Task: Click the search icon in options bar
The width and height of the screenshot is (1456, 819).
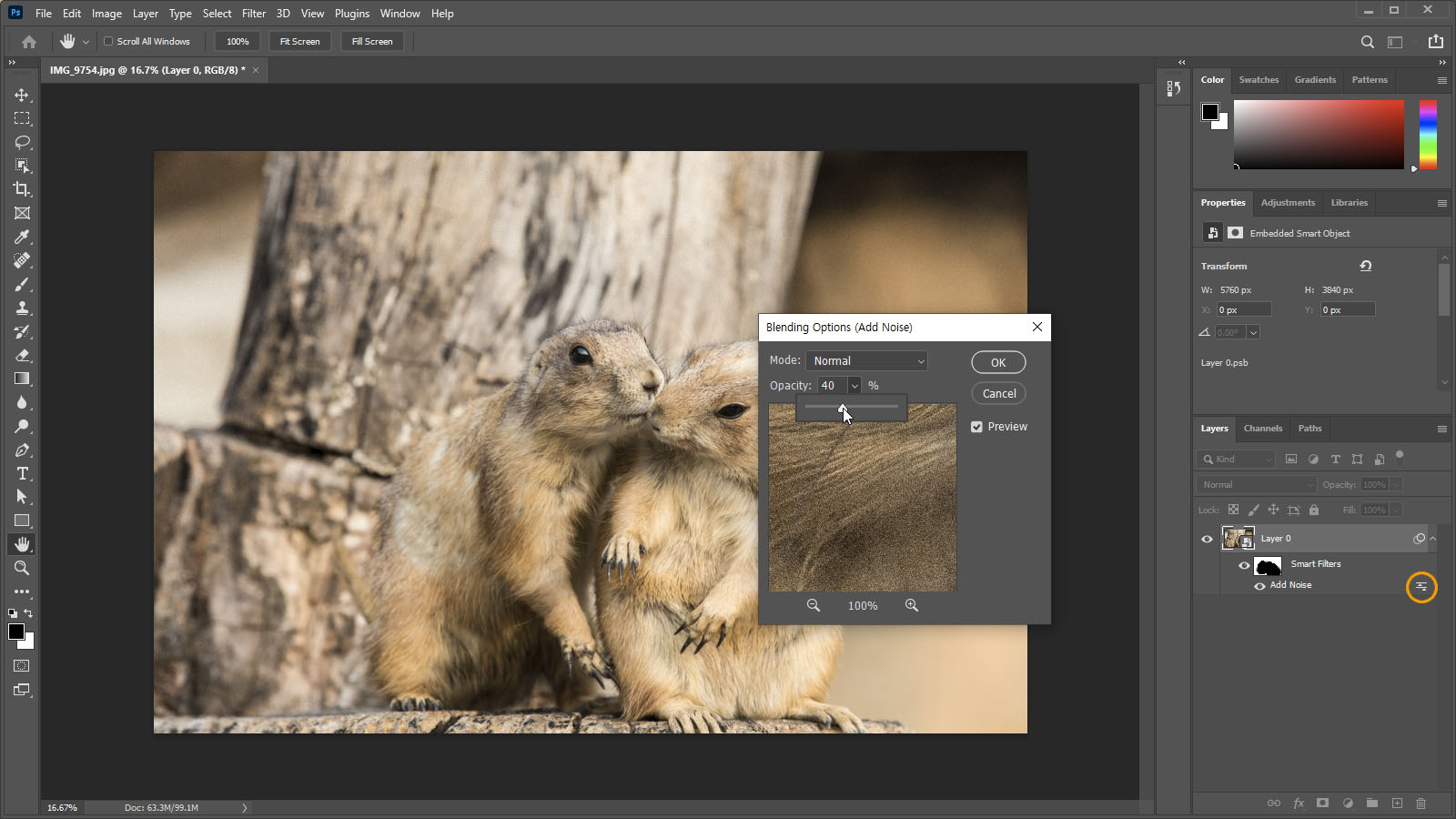Action: tap(1367, 42)
